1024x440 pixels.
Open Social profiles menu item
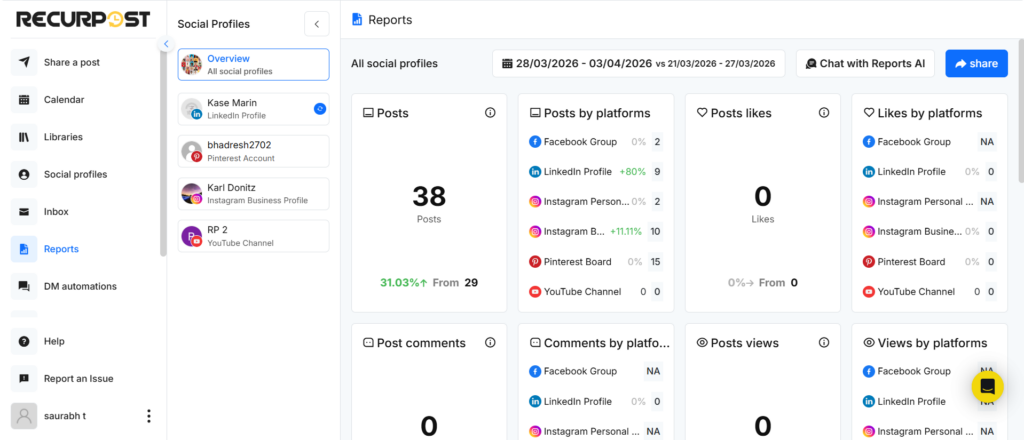[x=76, y=174]
